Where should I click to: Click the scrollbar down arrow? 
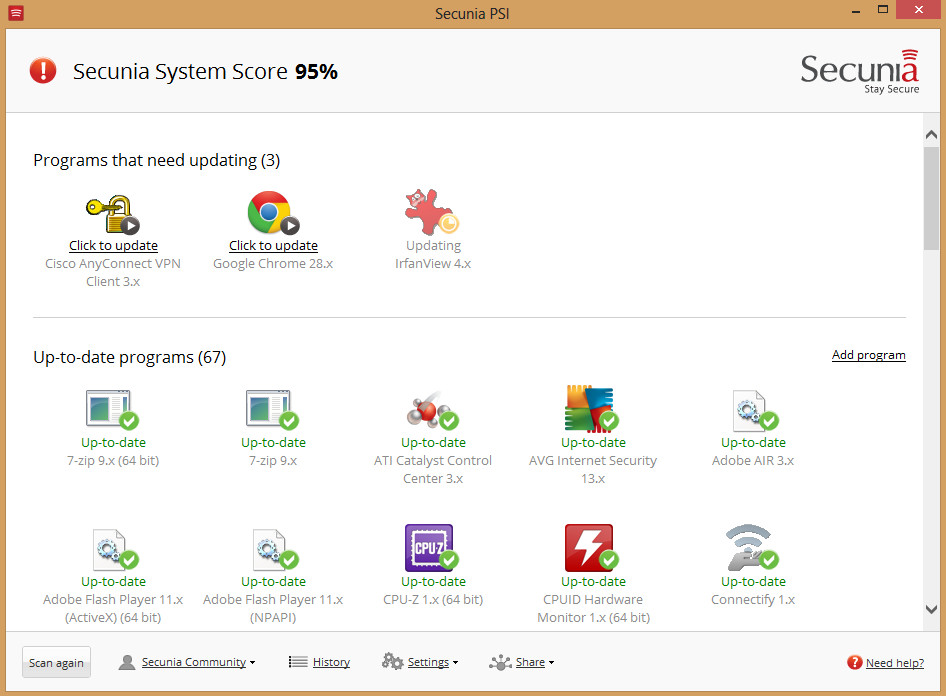(931, 609)
